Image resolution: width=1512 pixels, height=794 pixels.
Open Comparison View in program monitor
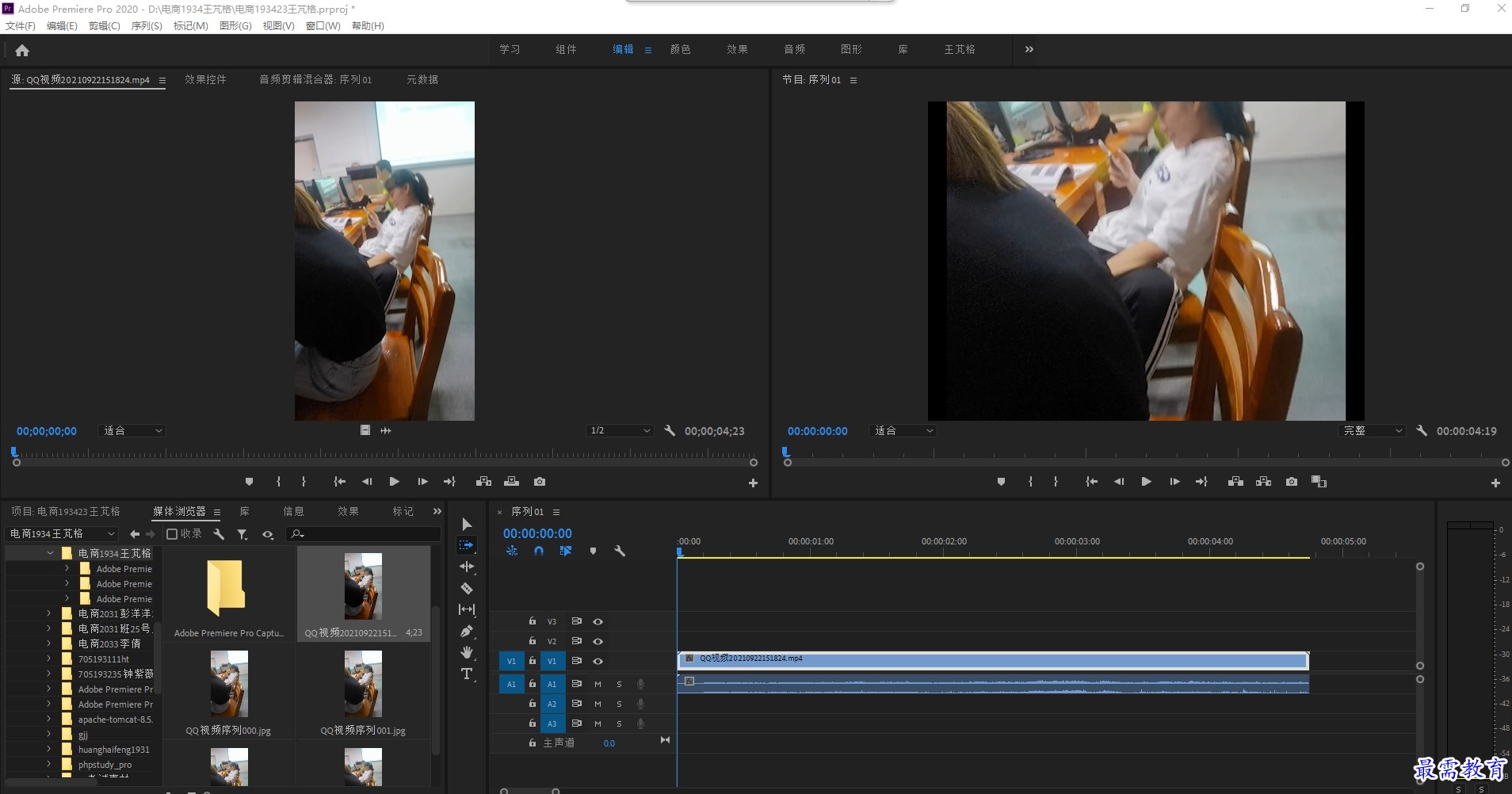click(1319, 482)
